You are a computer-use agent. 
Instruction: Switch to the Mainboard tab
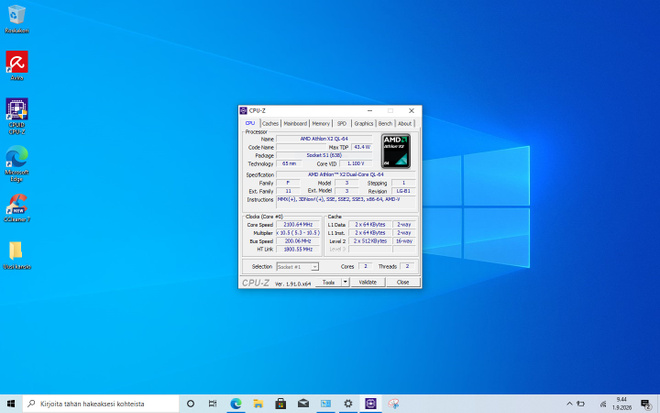coord(295,123)
